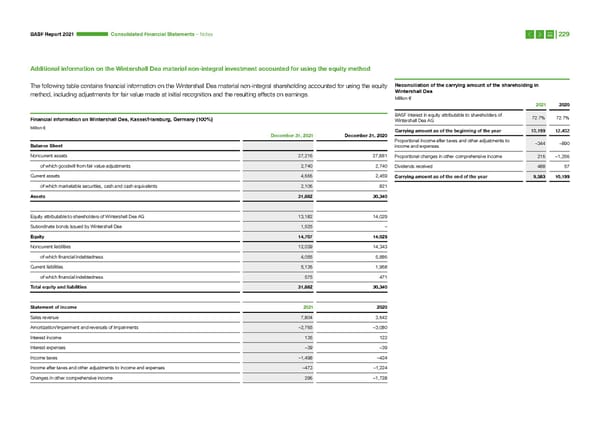Go to the previous page arrow icon
The width and height of the screenshot is (600, 424).
[530, 34]
